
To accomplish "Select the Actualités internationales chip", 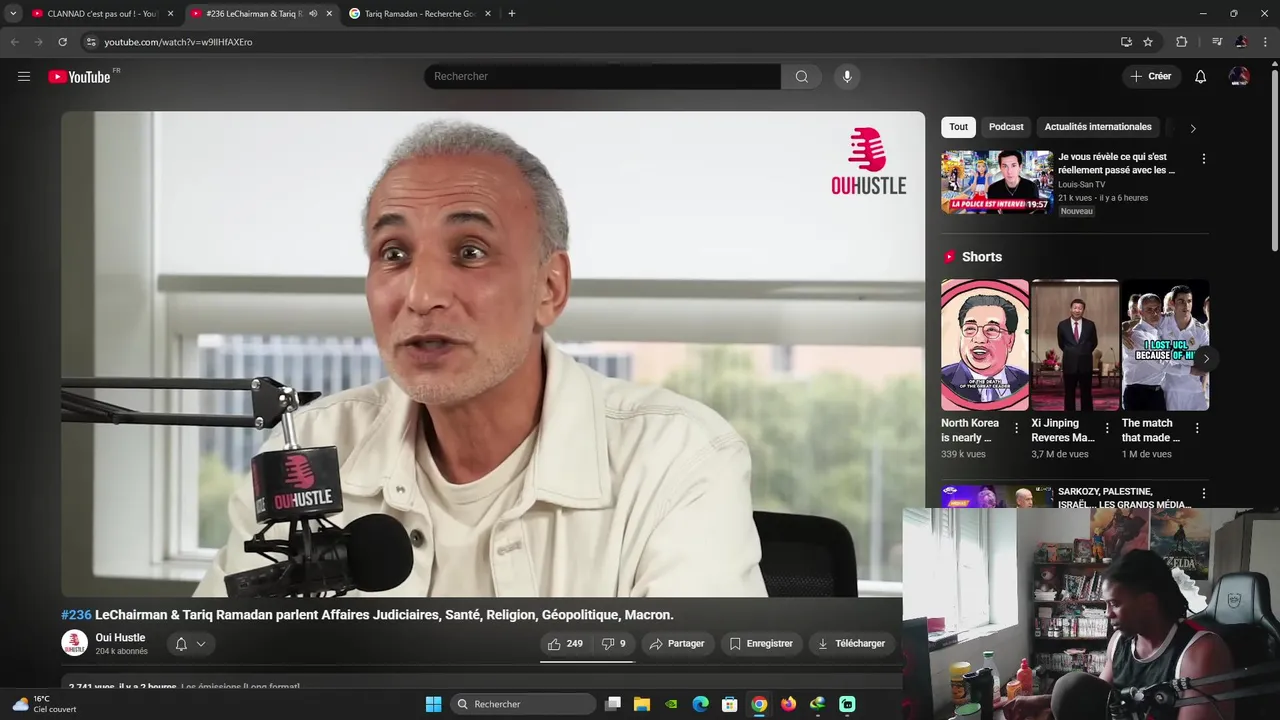I will click(x=1098, y=127).
